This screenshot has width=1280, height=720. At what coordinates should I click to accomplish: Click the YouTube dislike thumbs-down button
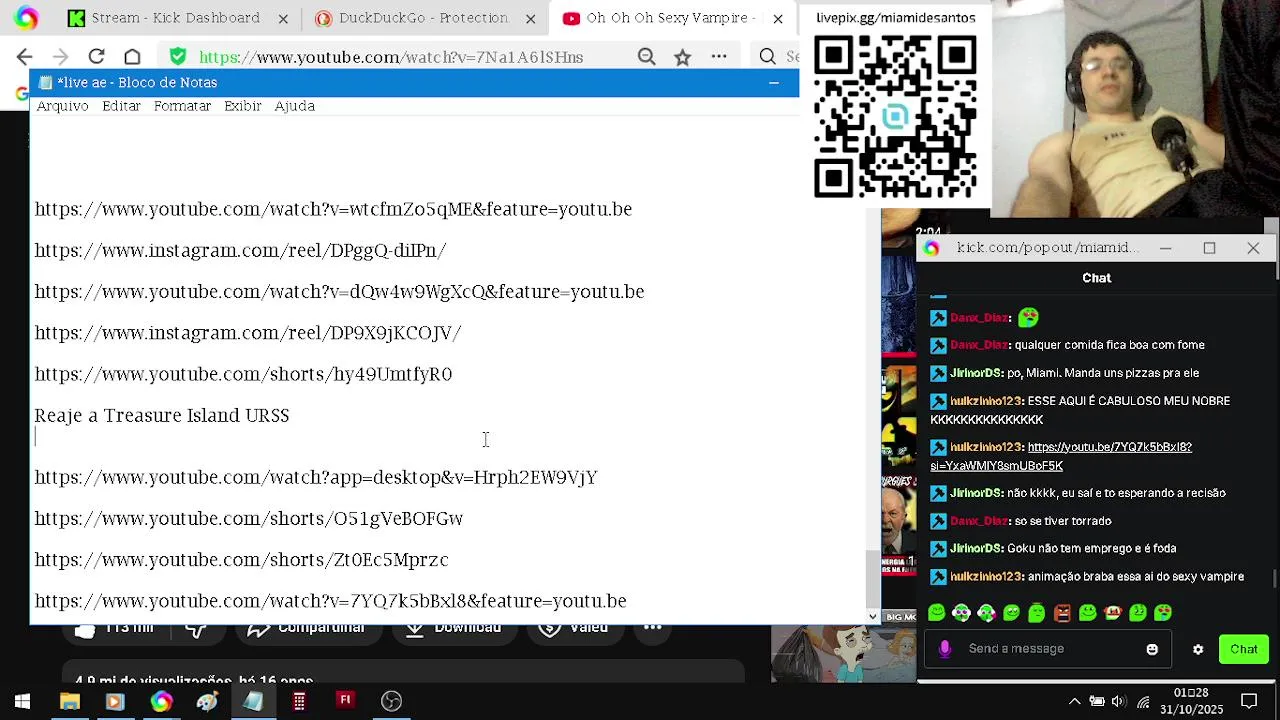pyautogui.click(x=196, y=629)
